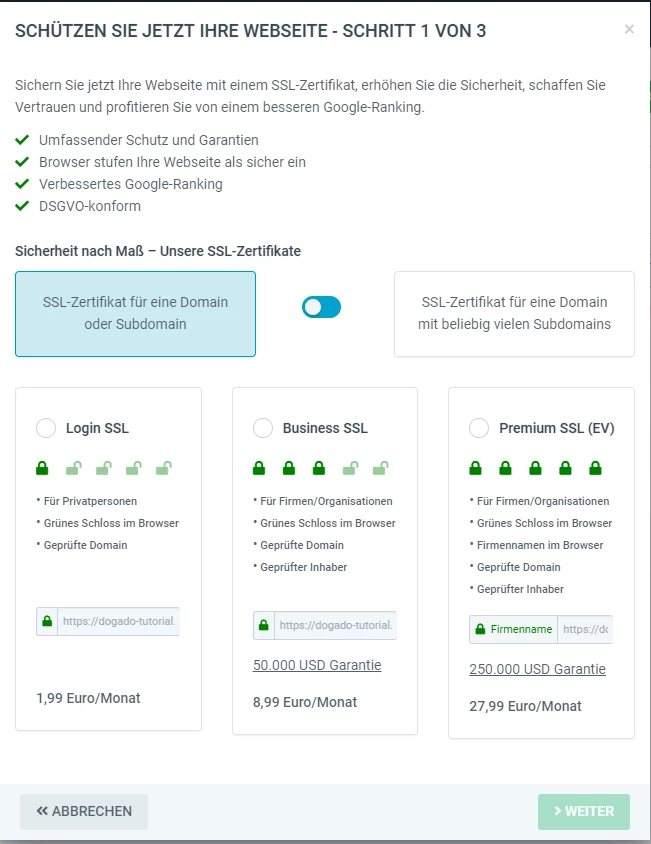Choose the Premium SSL (EV) radio button

[479, 428]
